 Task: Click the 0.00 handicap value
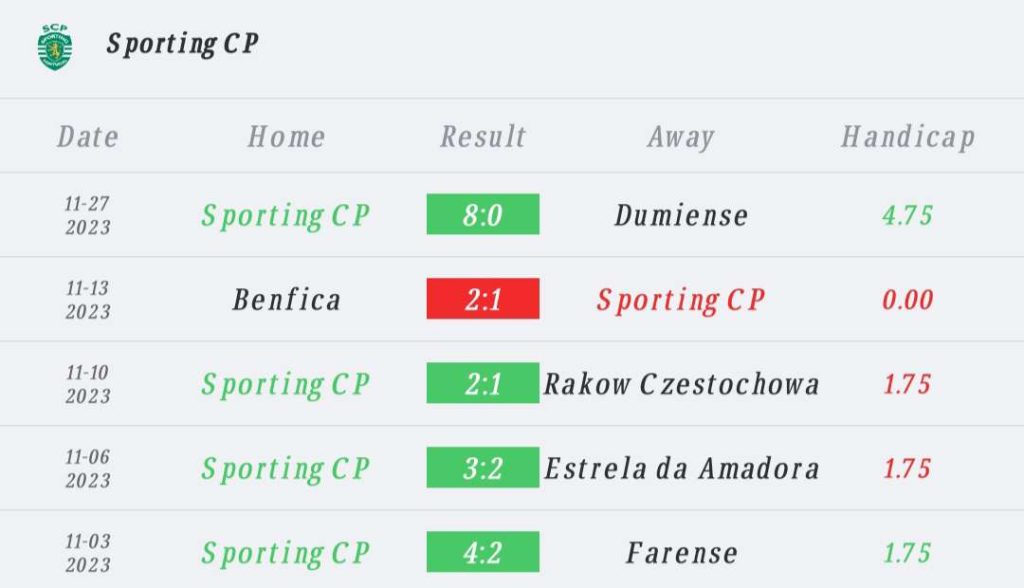[908, 300]
